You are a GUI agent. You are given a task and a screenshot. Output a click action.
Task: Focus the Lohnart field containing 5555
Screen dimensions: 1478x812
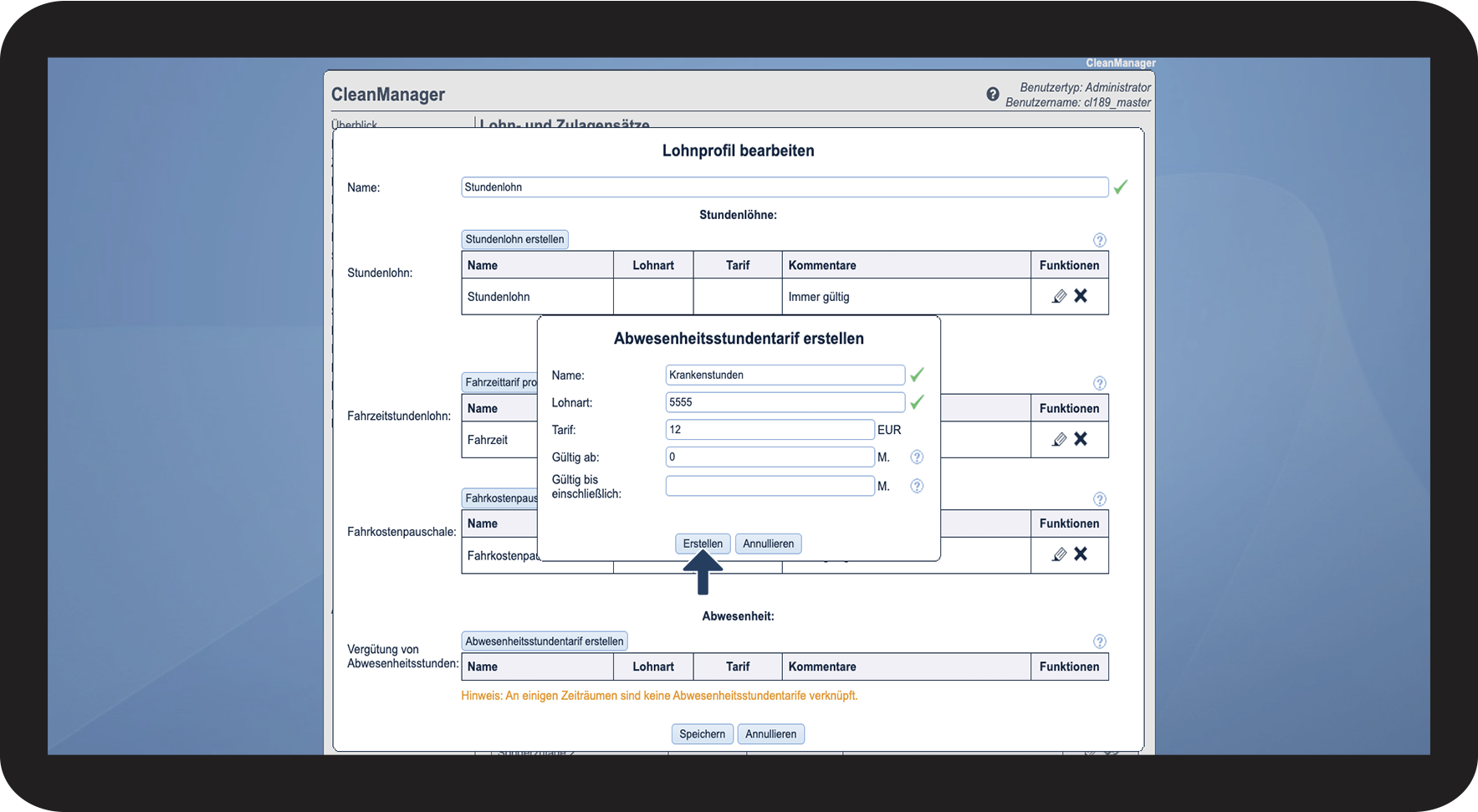tap(785, 402)
